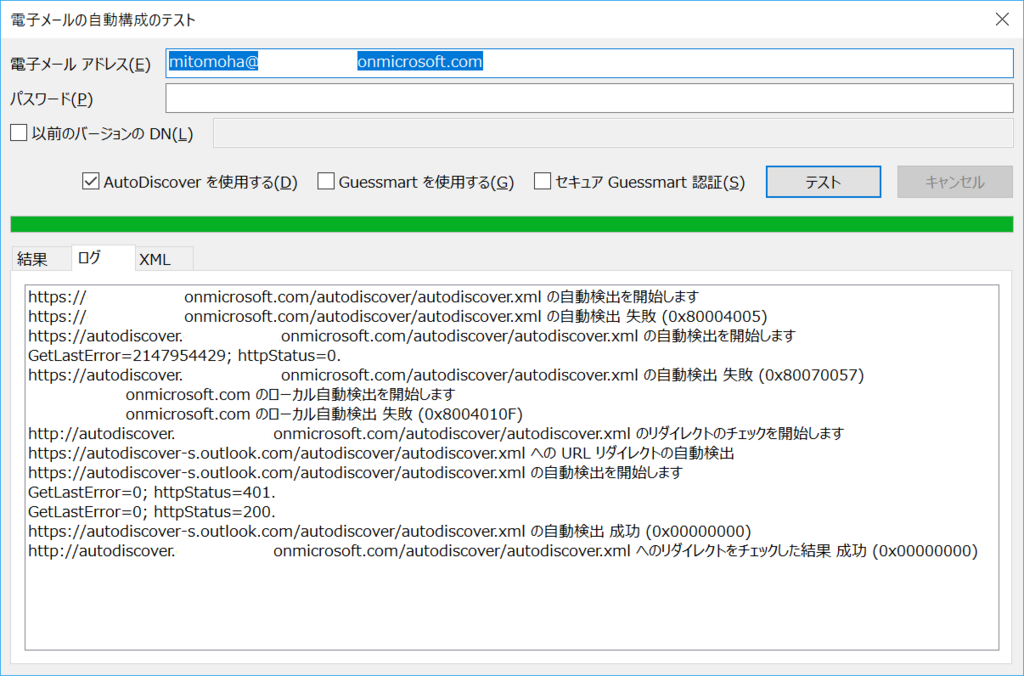Viewport: 1024px width, 676px height.
Task: Click the greyed キャンセル button
Action: coord(955,182)
